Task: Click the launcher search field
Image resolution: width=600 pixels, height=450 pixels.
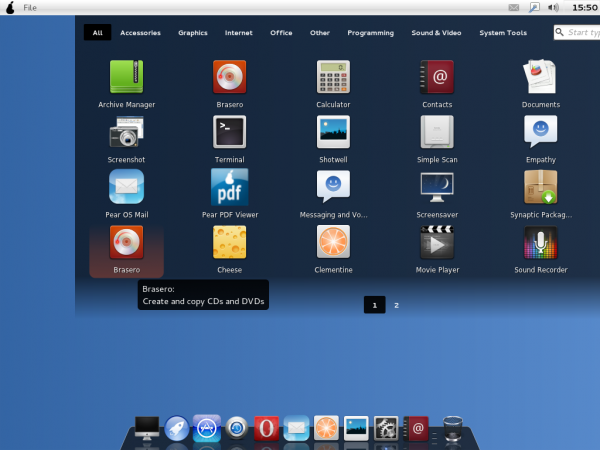Action: [577, 33]
